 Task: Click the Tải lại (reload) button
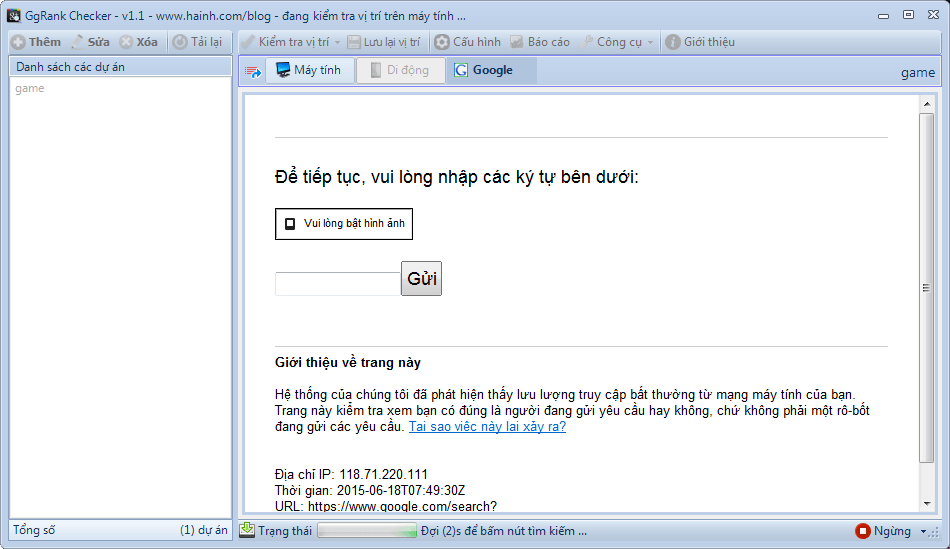[198, 42]
